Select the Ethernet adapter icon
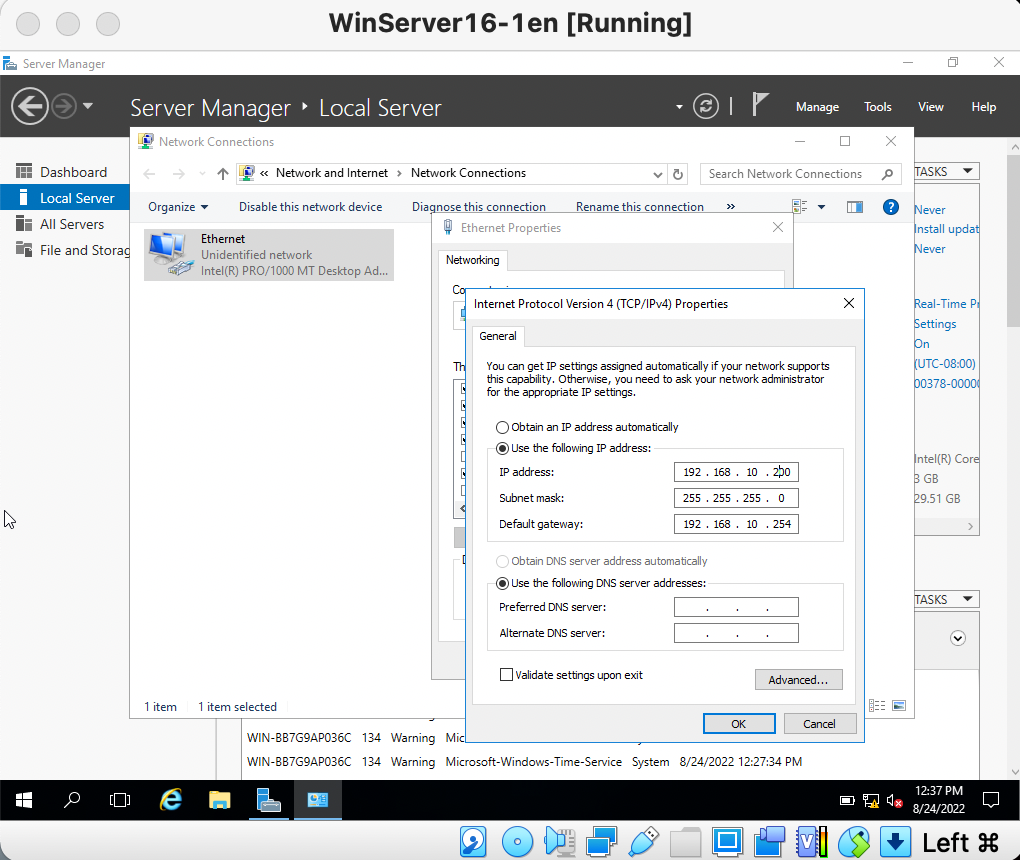This screenshot has width=1020, height=860. (x=170, y=254)
